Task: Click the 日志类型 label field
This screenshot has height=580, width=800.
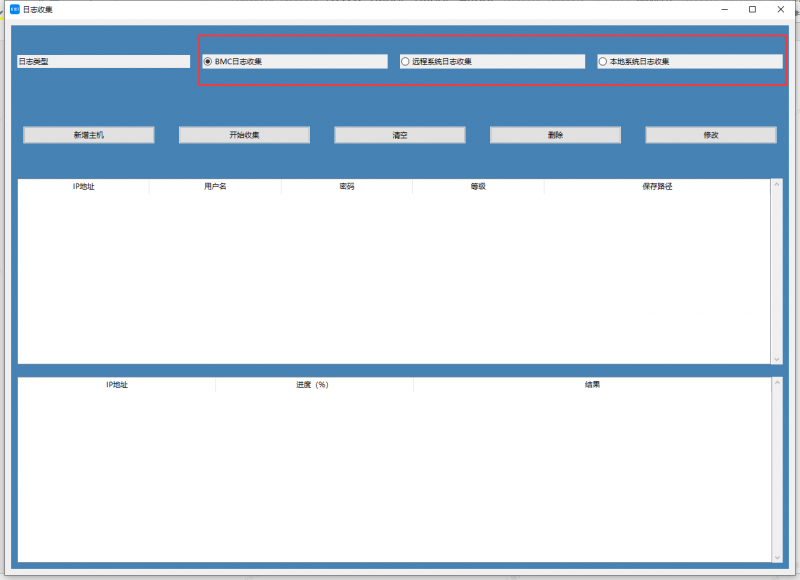Action: pyautogui.click(x=103, y=61)
